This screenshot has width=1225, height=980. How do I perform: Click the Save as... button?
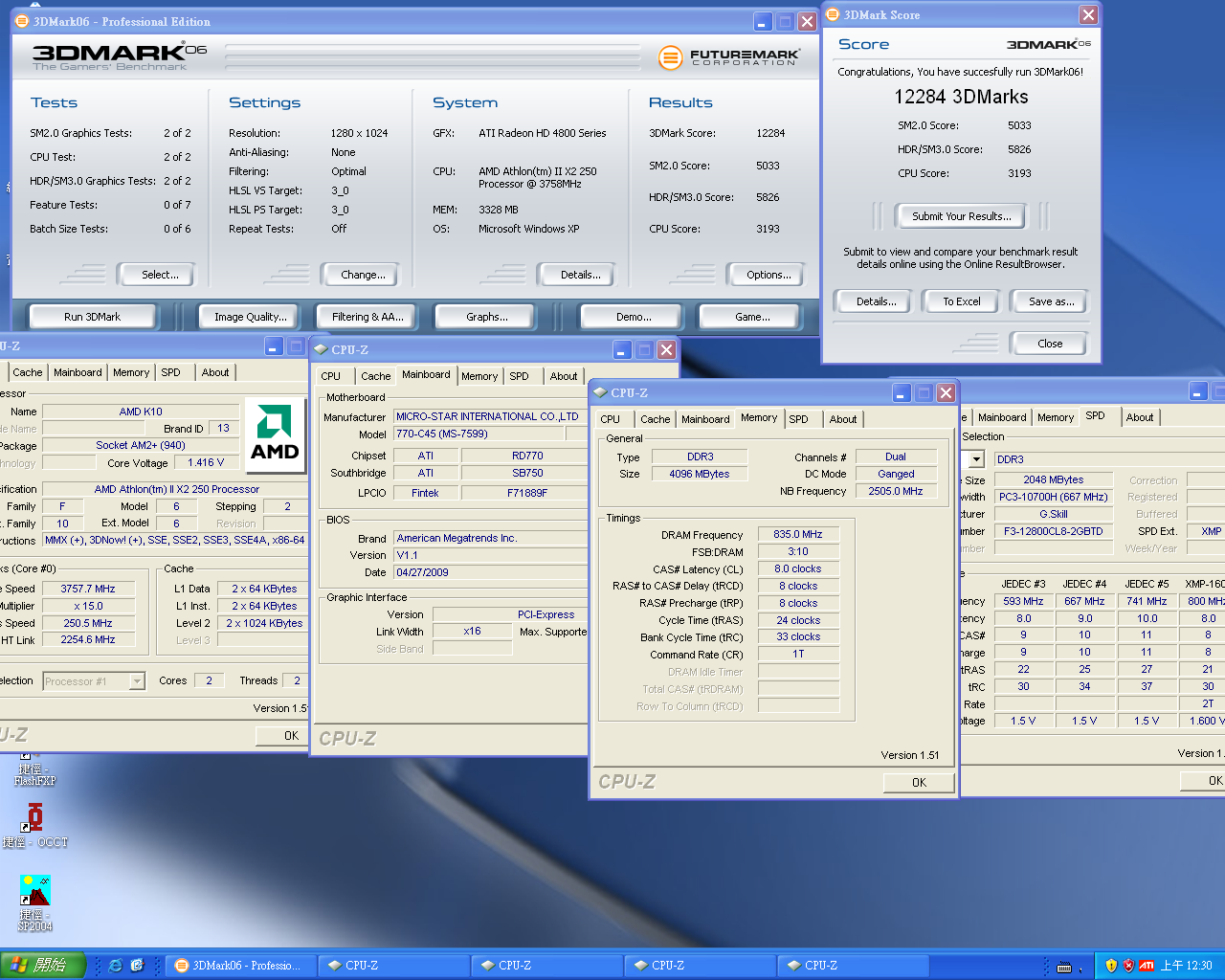pyautogui.click(x=1051, y=301)
